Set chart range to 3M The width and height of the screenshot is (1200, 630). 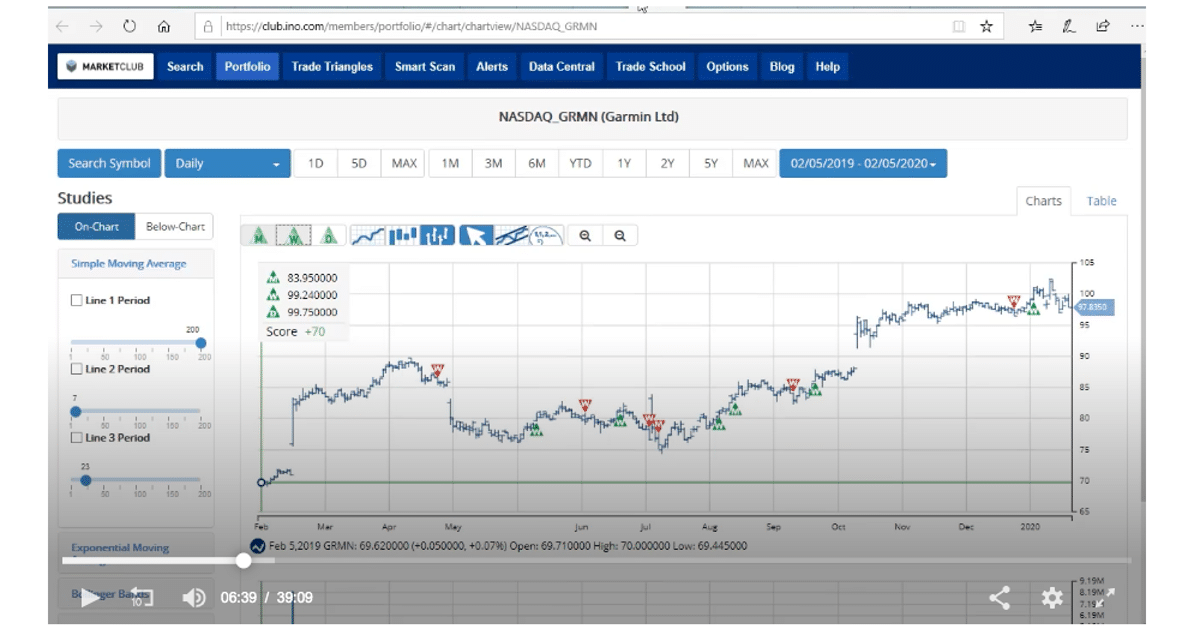click(493, 164)
